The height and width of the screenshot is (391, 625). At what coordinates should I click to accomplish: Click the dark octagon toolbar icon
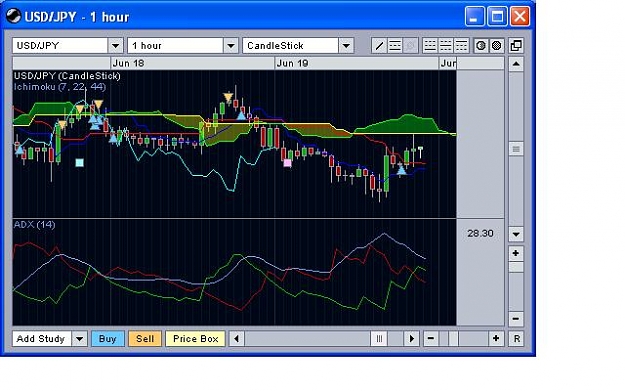pos(481,46)
